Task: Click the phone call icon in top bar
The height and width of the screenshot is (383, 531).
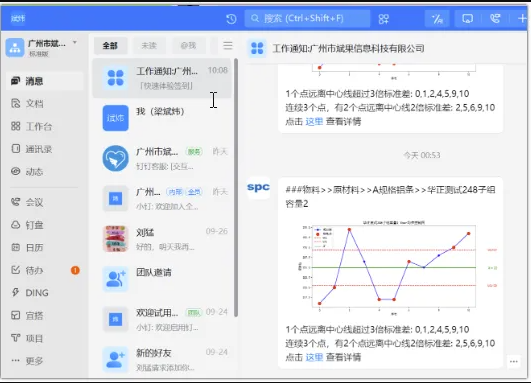Action: 495,18
